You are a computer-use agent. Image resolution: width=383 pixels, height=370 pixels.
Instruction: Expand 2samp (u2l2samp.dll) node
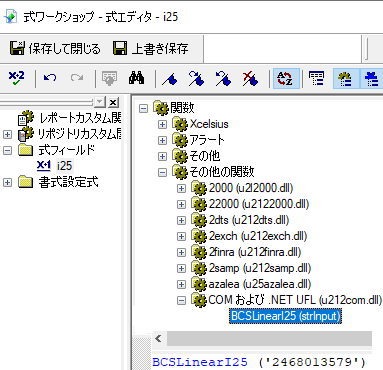(181, 268)
